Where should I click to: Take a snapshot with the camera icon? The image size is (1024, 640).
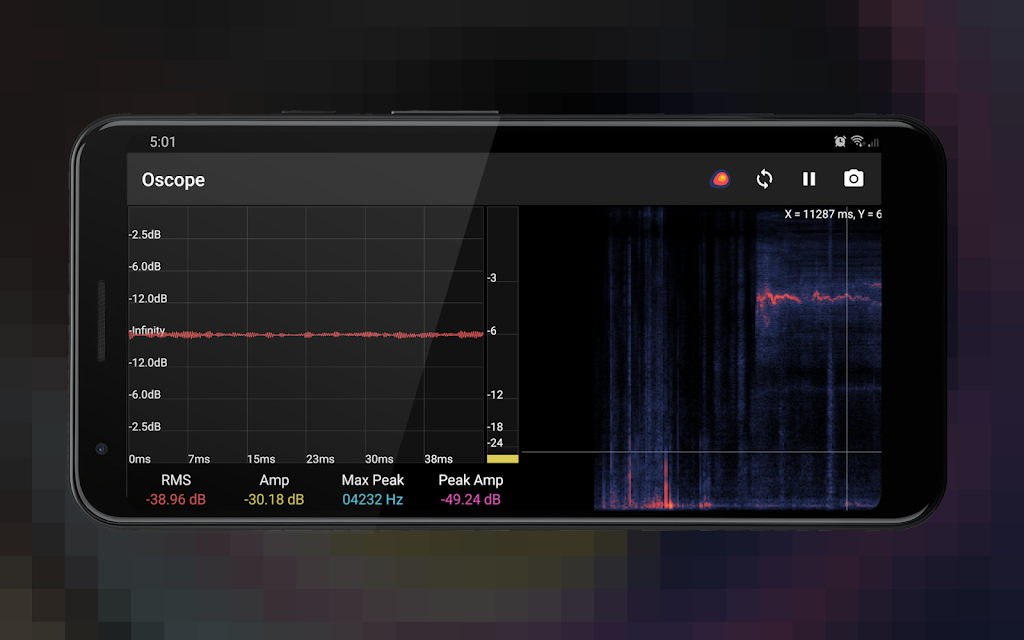tap(854, 178)
